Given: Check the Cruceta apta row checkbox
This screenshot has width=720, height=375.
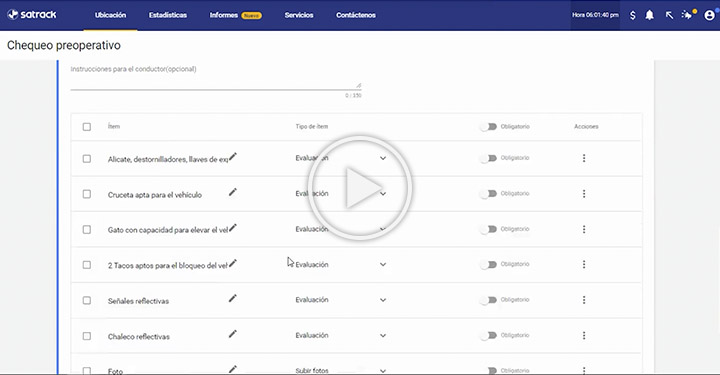Looking at the screenshot, I should pos(87,194).
